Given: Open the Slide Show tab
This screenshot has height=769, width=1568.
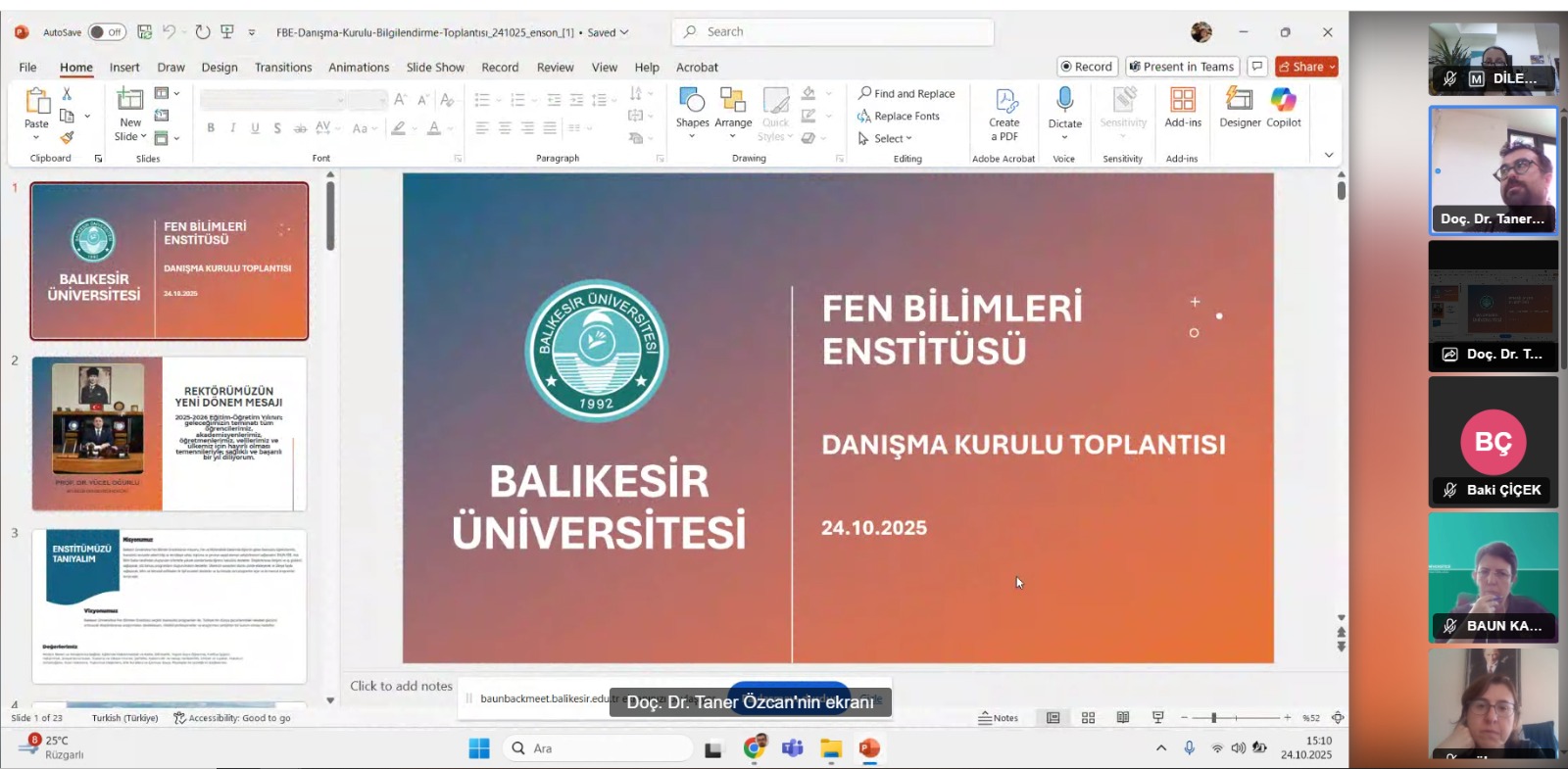Looking at the screenshot, I should pyautogui.click(x=435, y=67).
